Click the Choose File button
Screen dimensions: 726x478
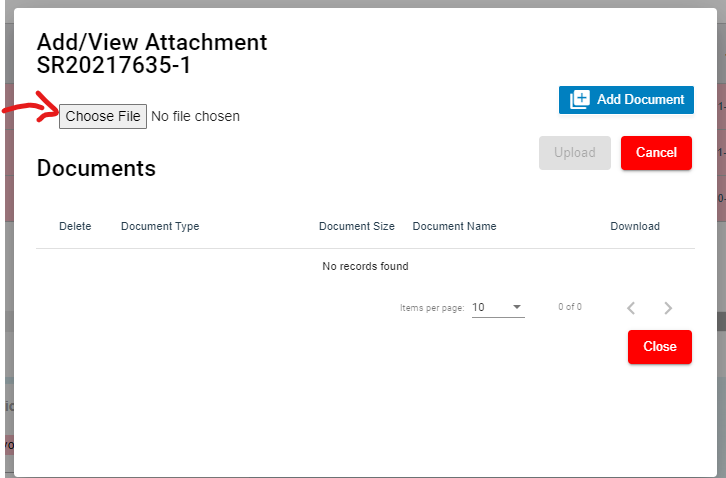(x=103, y=116)
